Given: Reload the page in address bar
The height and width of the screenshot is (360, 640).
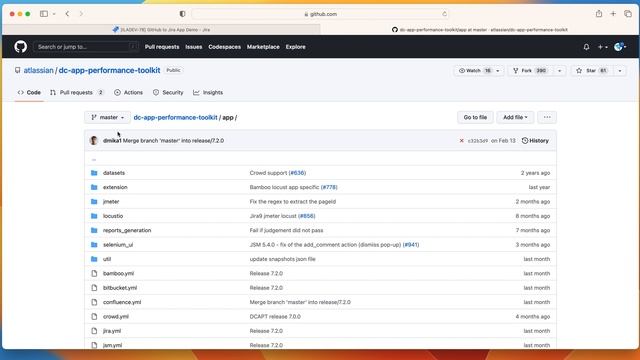Looking at the screenshot, I should pyautogui.click(x=444, y=14).
